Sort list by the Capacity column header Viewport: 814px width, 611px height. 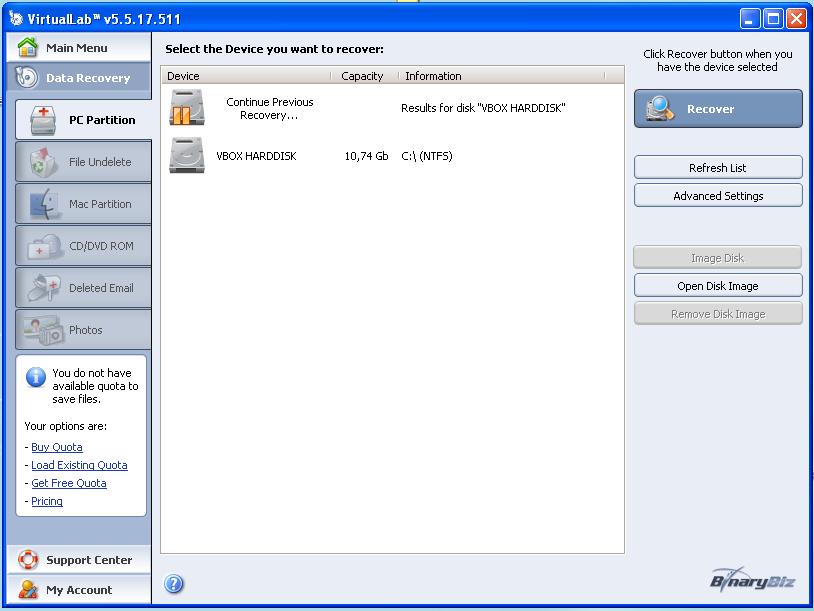[364, 76]
